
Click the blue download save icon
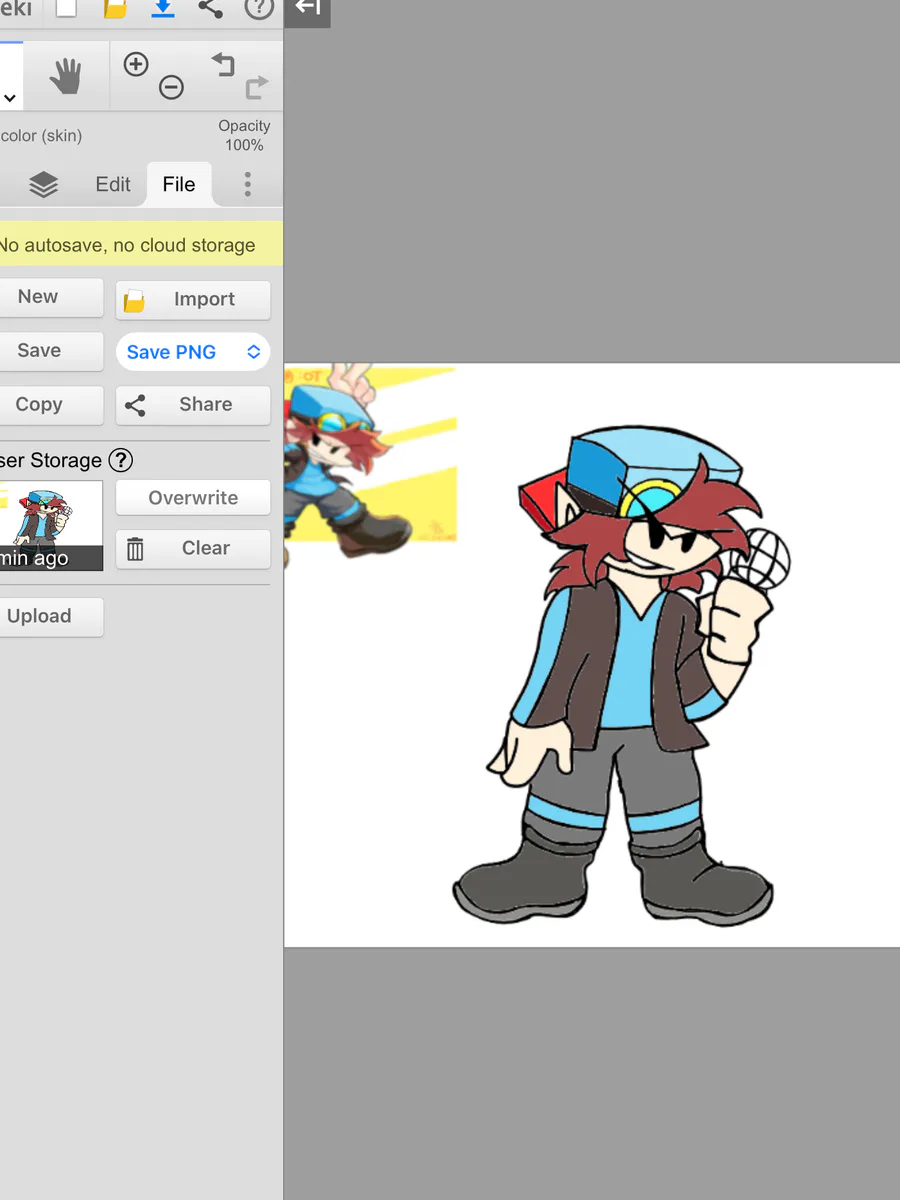162,8
